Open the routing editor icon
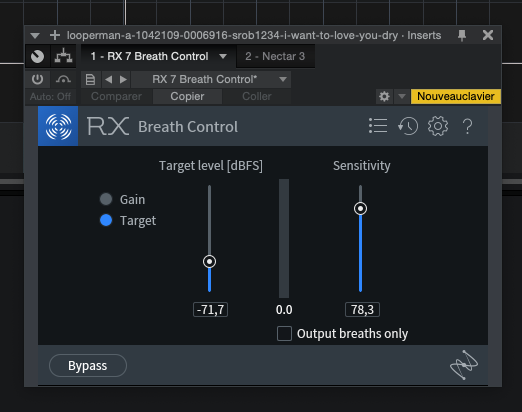The image size is (522, 412). tap(63, 56)
